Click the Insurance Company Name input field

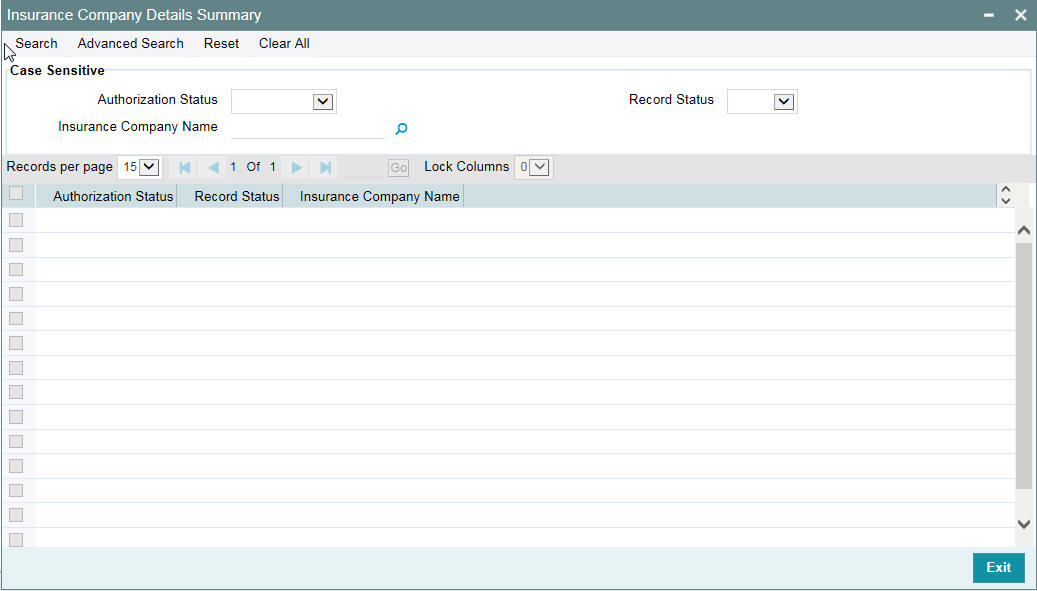308,128
